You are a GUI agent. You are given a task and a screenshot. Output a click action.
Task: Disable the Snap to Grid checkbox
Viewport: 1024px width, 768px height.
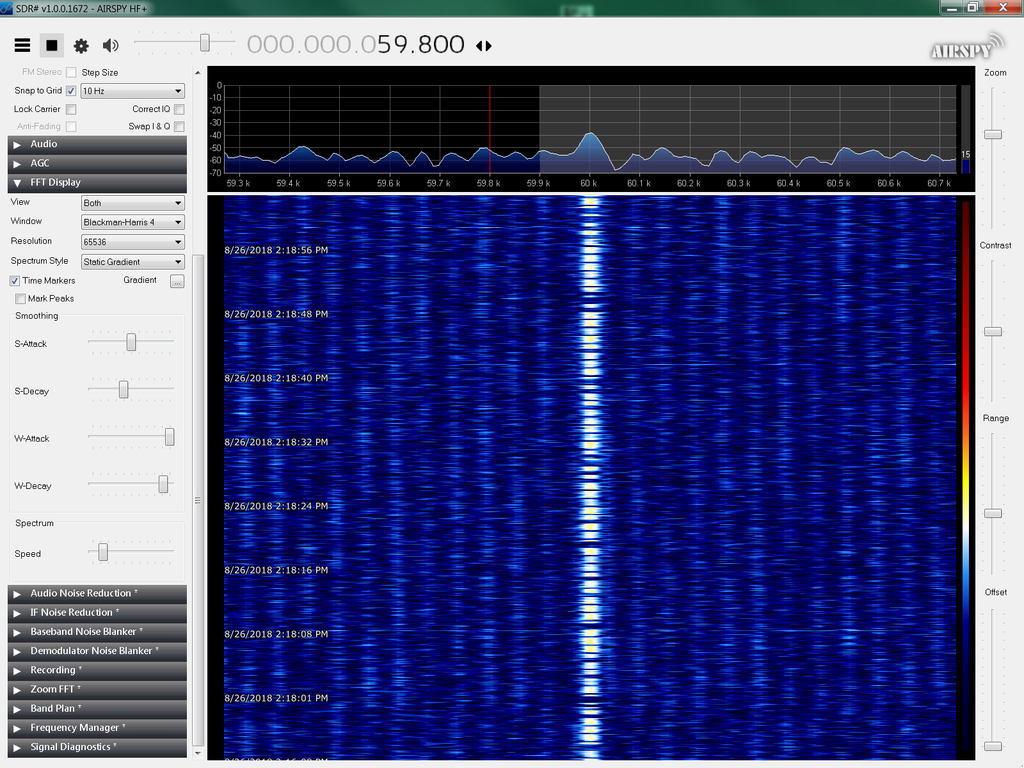coord(71,91)
